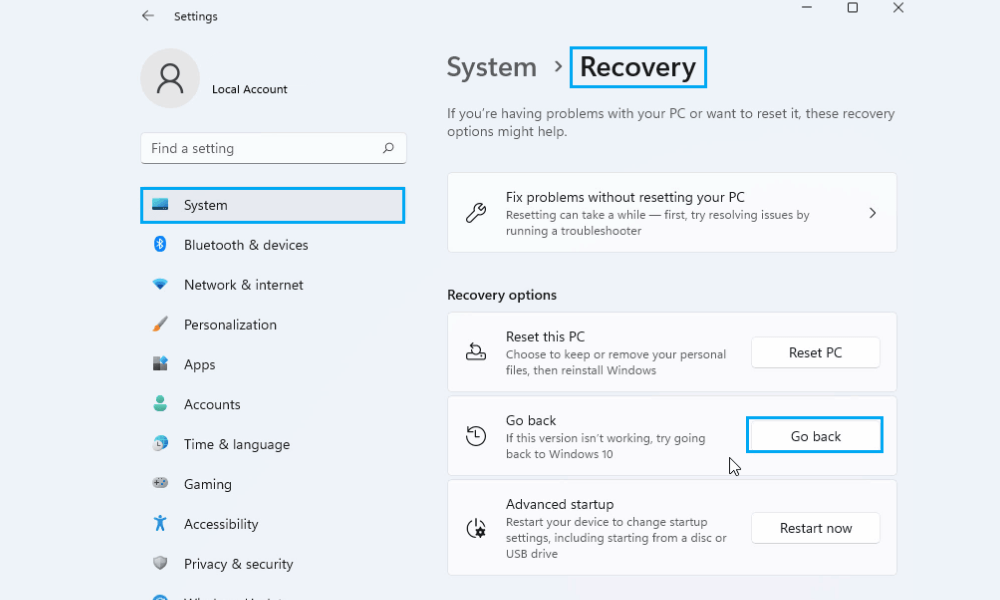Click the search magnifier icon
Viewport: 1000px width, 600px height.
pos(388,148)
